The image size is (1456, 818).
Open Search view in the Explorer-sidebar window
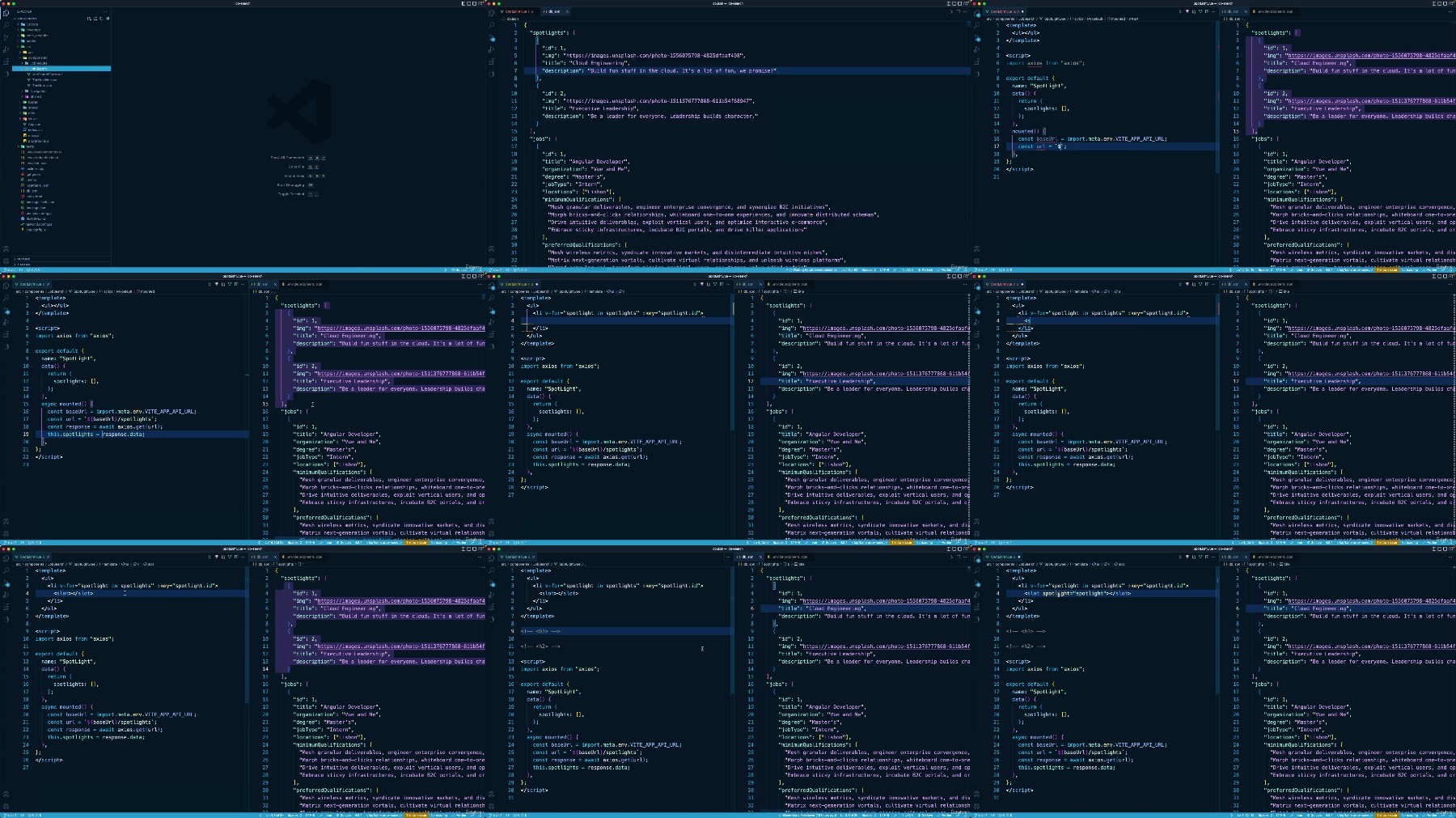(x=6, y=25)
